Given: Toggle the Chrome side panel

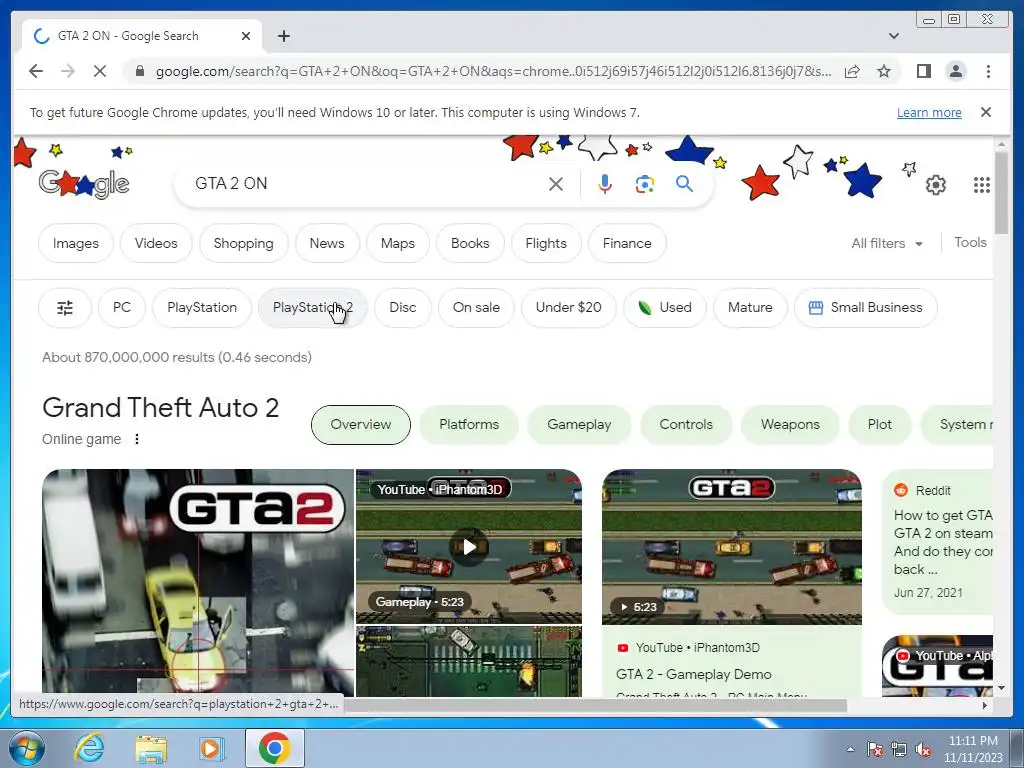Looking at the screenshot, I should pos(923,71).
